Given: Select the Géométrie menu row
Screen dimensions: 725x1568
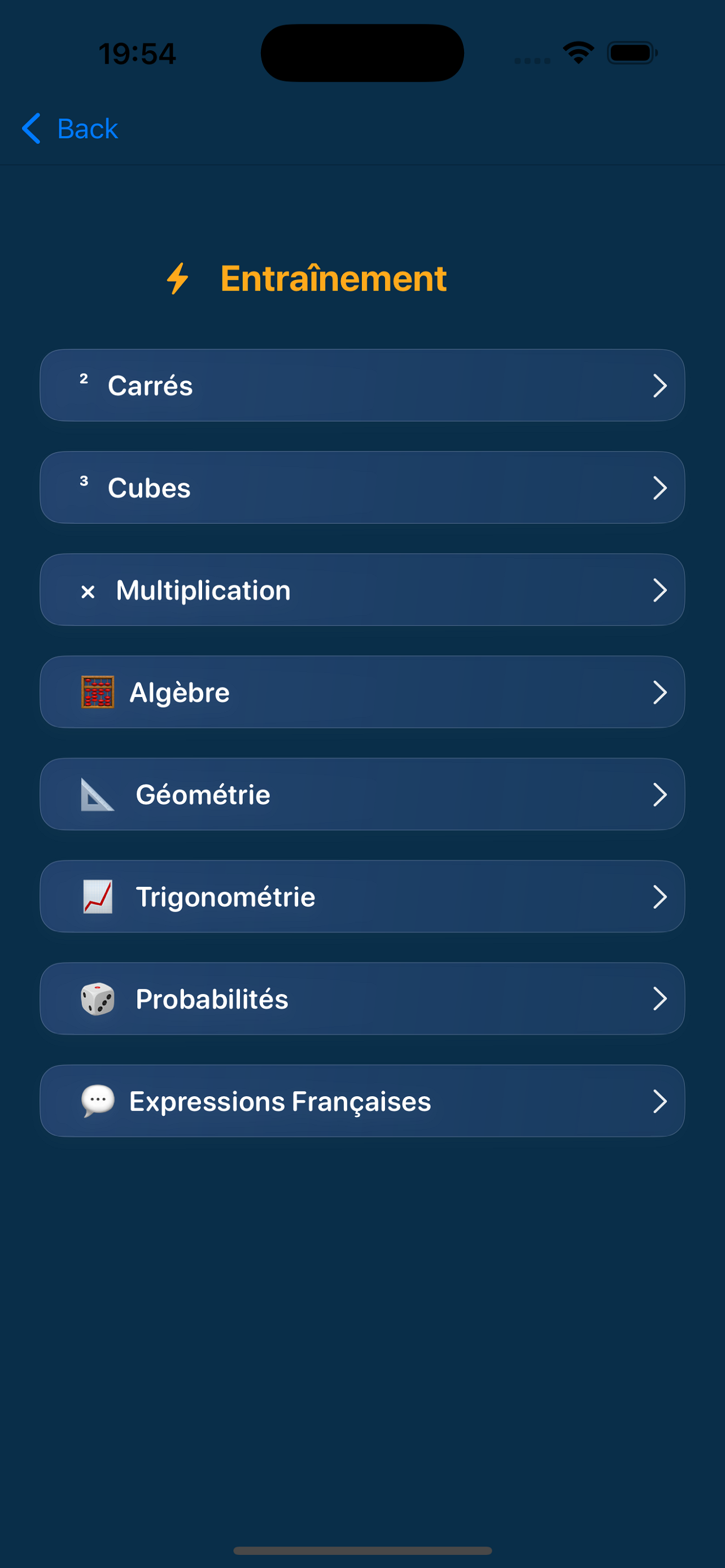Looking at the screenshot, I should point(362,794).
